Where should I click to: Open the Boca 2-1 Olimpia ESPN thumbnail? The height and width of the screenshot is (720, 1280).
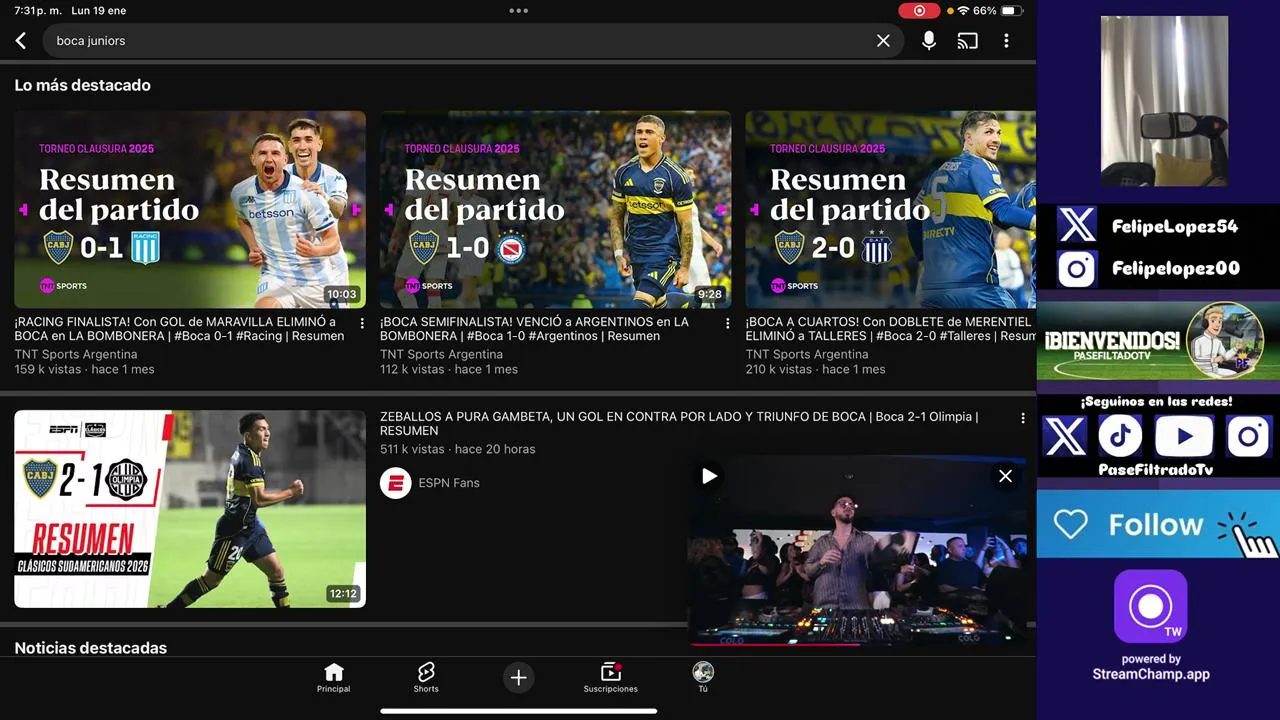click(190, 509)
